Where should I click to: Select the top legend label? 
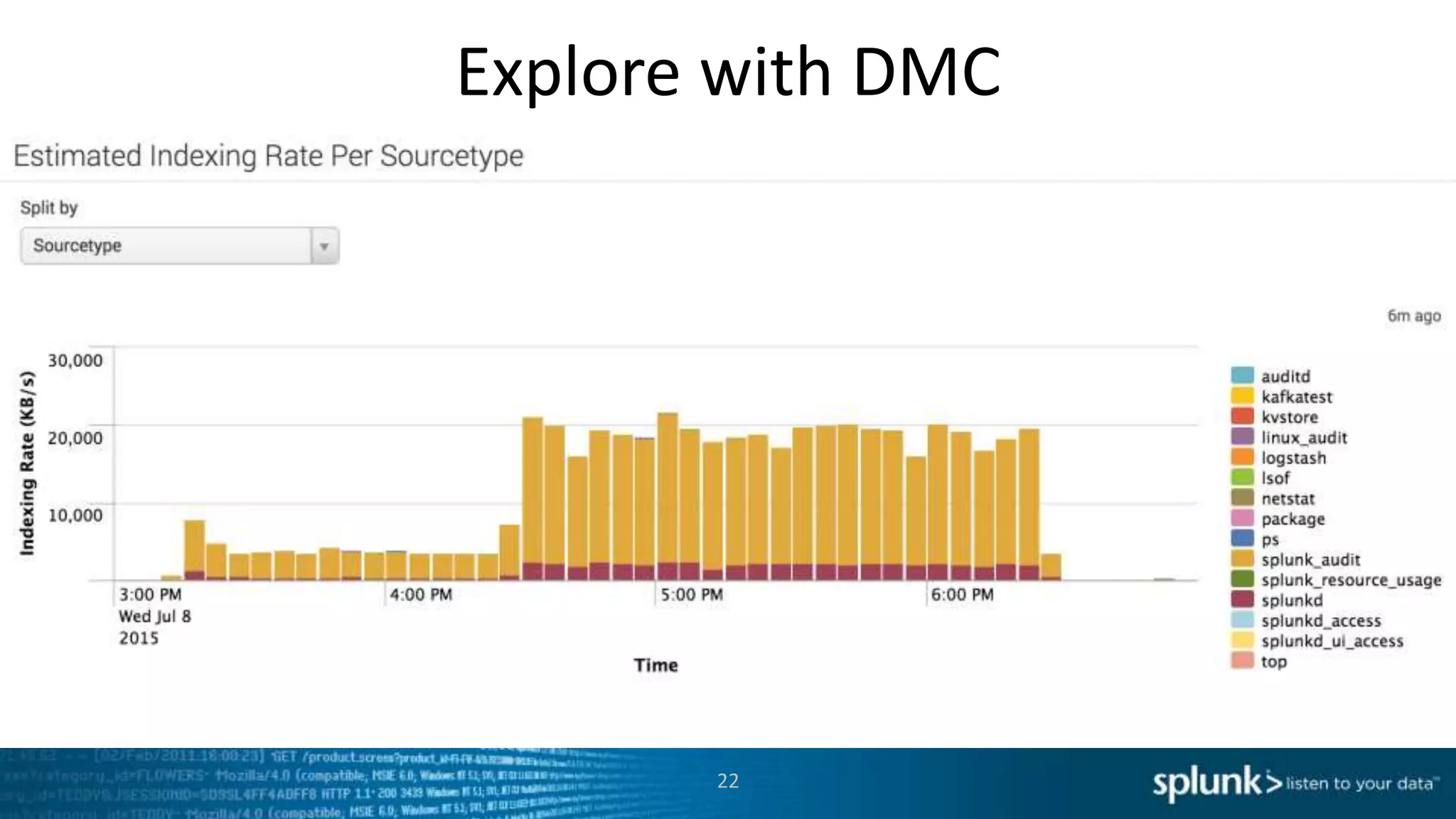click(1274, 662)
